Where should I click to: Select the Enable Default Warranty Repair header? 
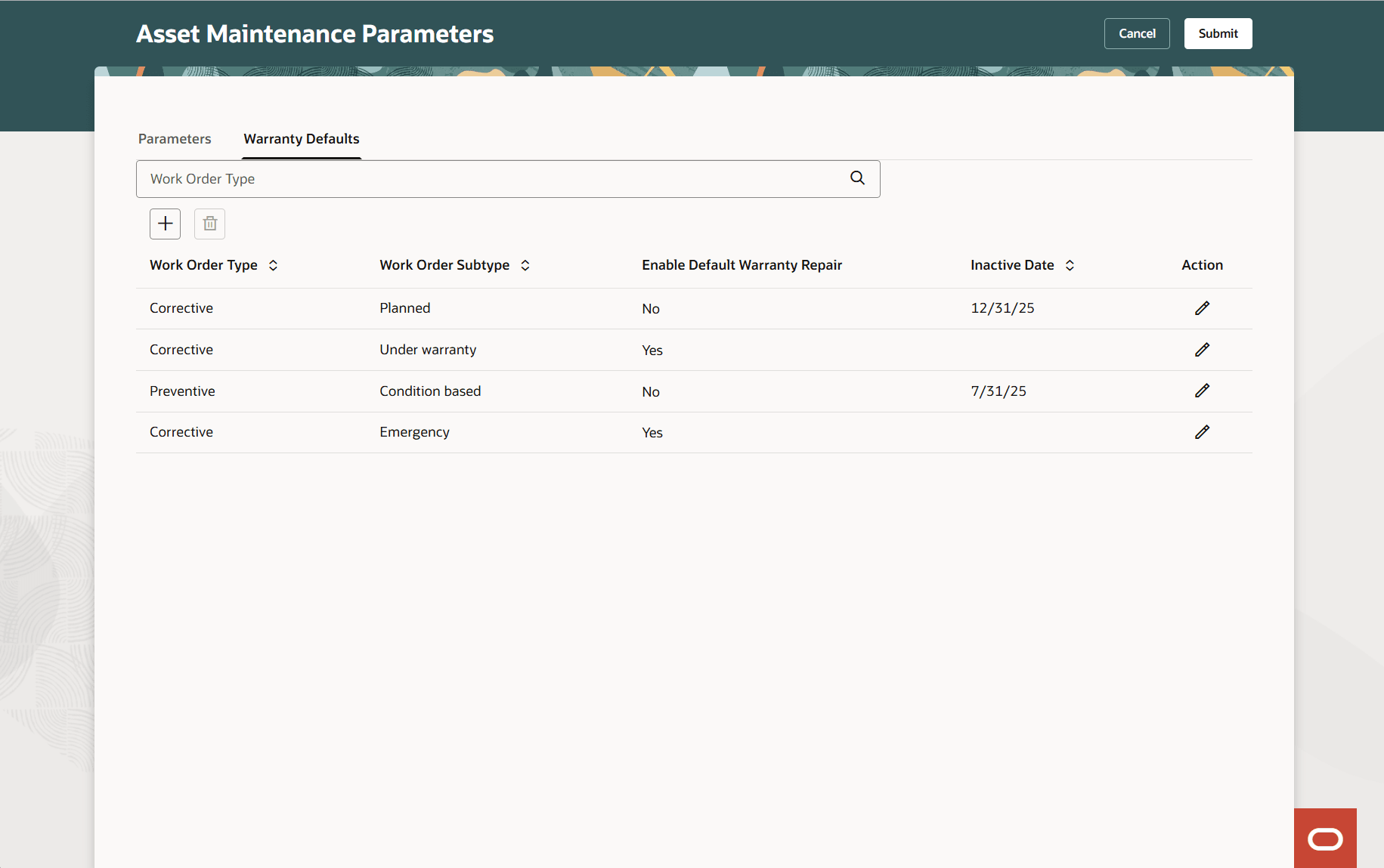point(742,265)
